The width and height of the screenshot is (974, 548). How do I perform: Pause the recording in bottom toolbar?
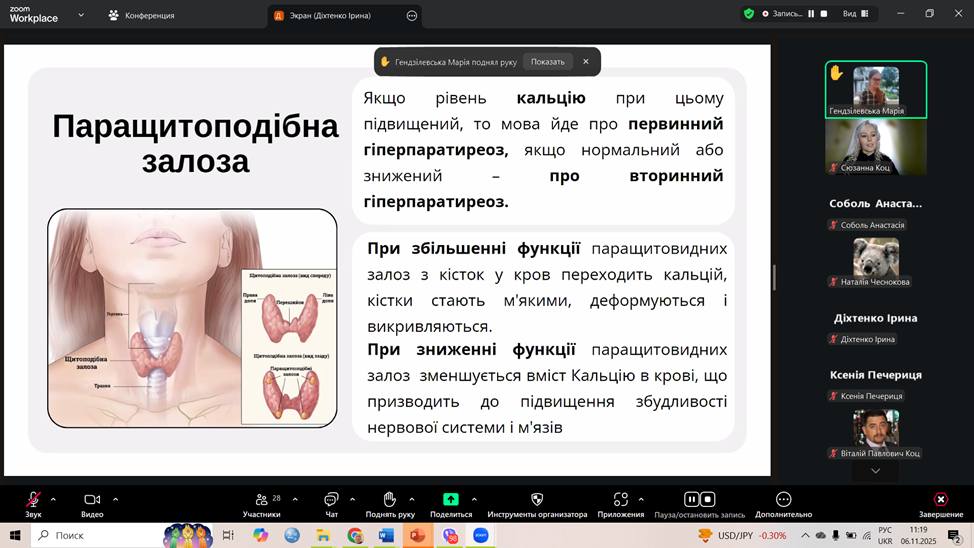pyautogui.click(x=691, y=499)
